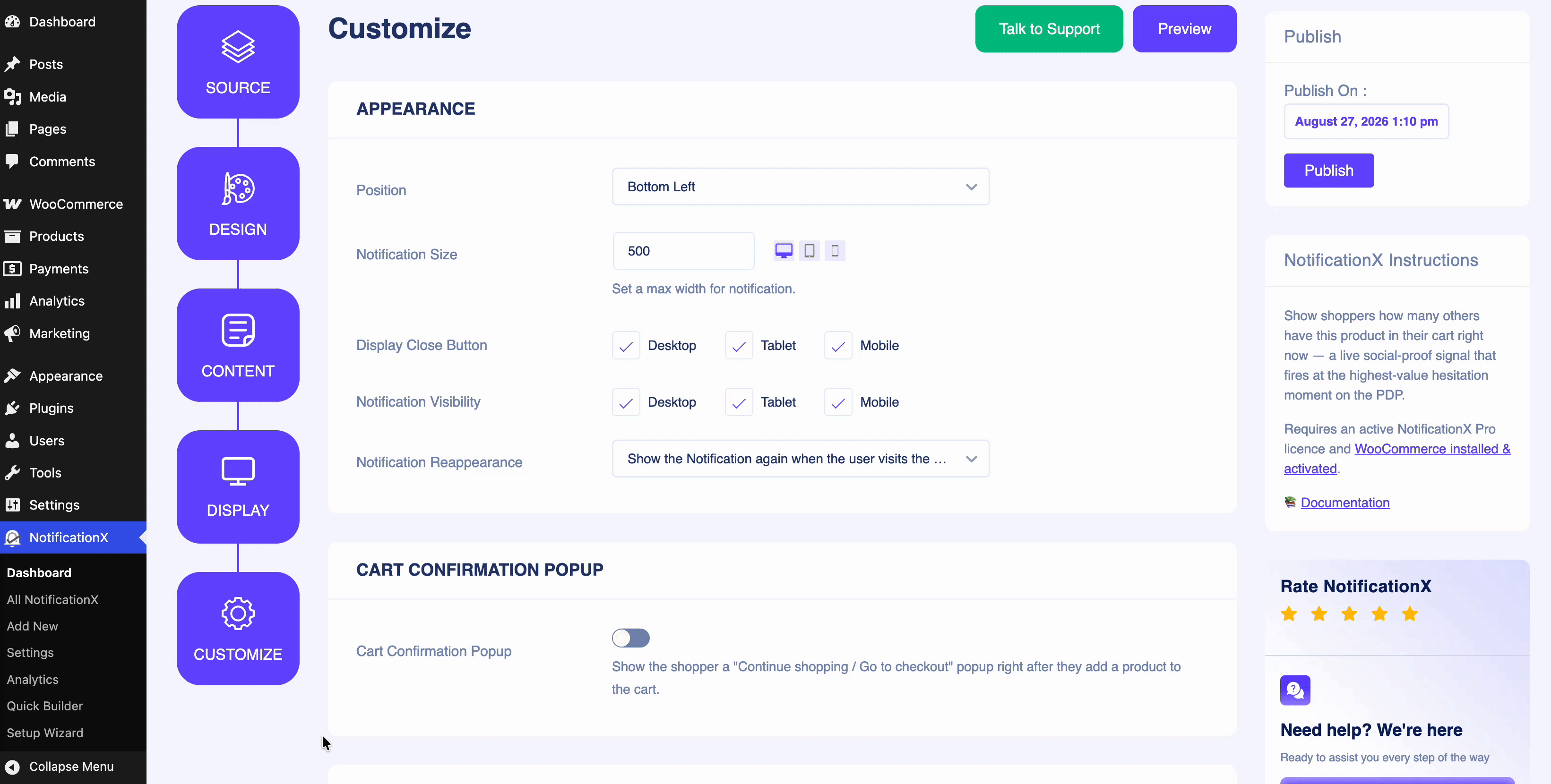Click the Posts pushpin icon

tap(13, 64)
